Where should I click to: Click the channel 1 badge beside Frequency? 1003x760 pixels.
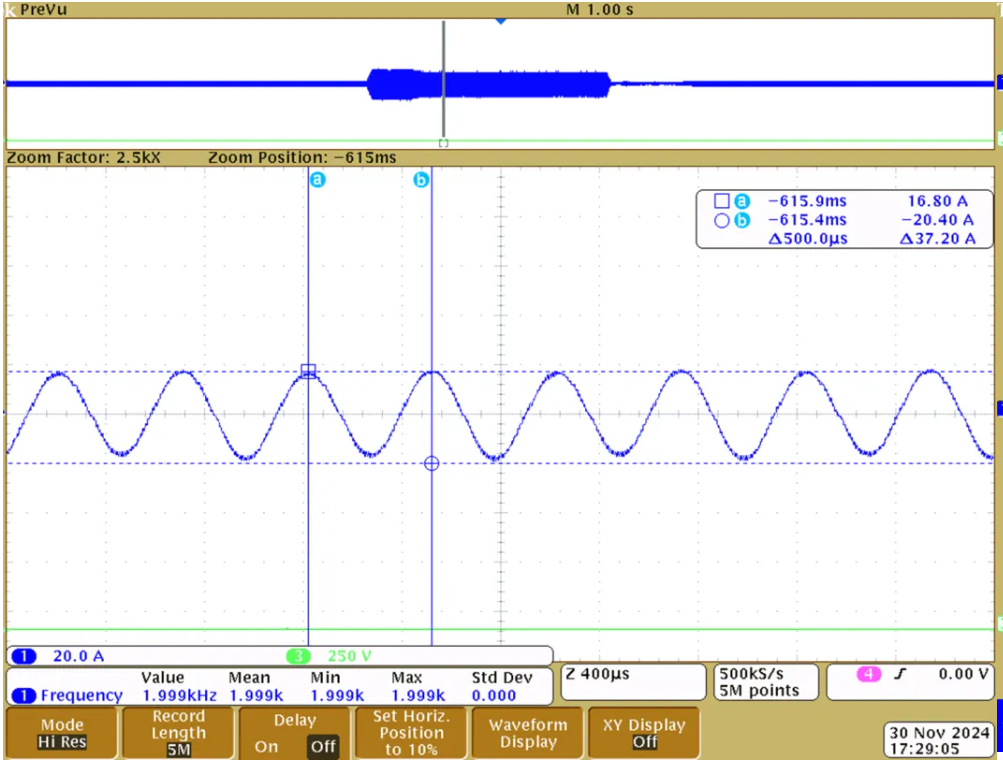(x=24, y=695)
